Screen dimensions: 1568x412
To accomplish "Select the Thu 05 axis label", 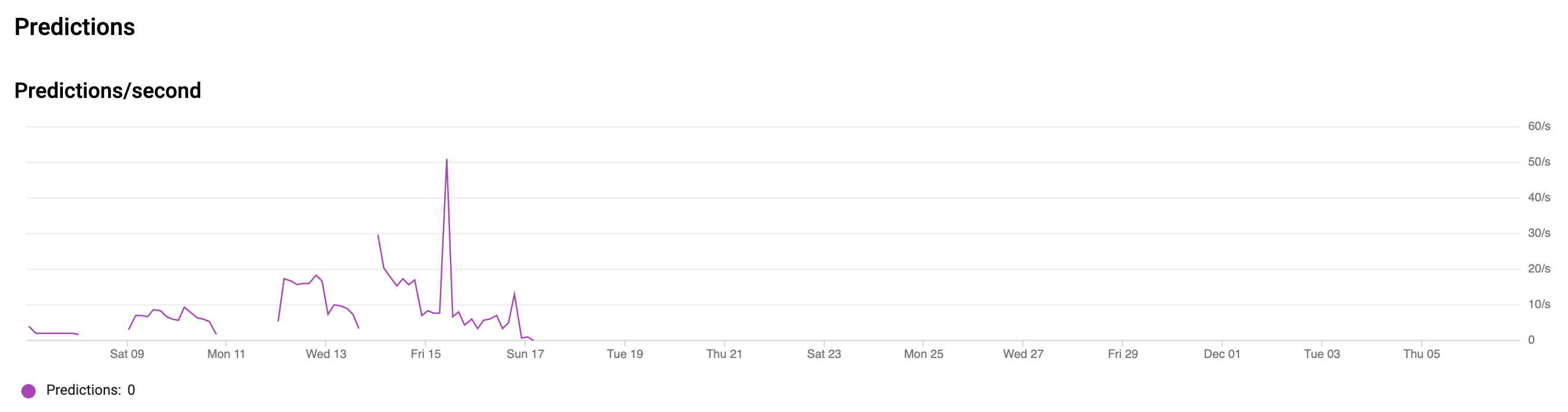I will [x=1421, y=354].
